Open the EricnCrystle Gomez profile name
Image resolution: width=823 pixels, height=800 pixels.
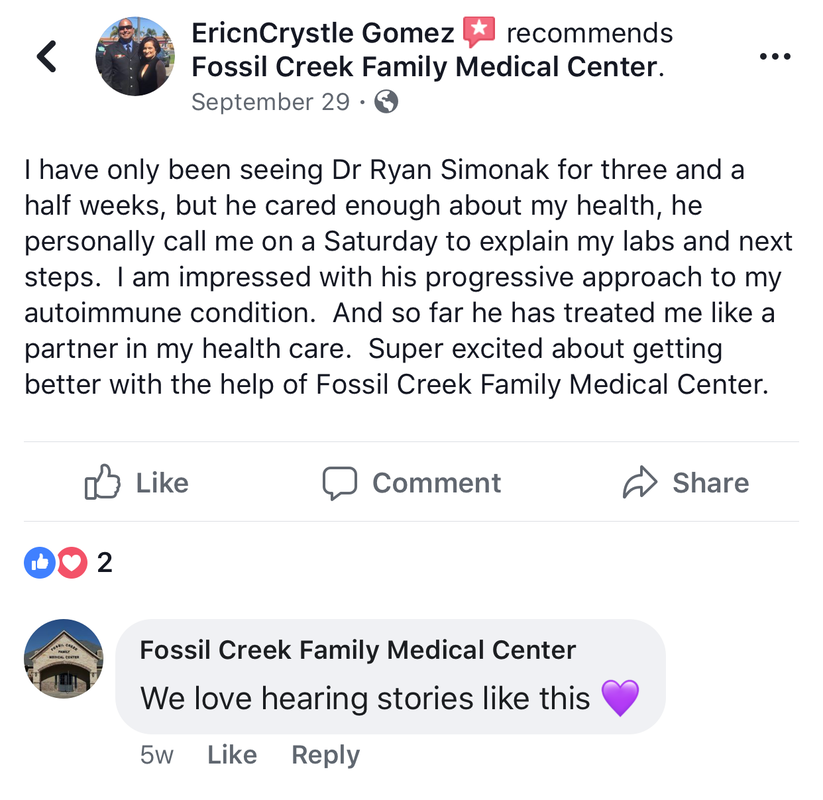(x=322, y=34)
